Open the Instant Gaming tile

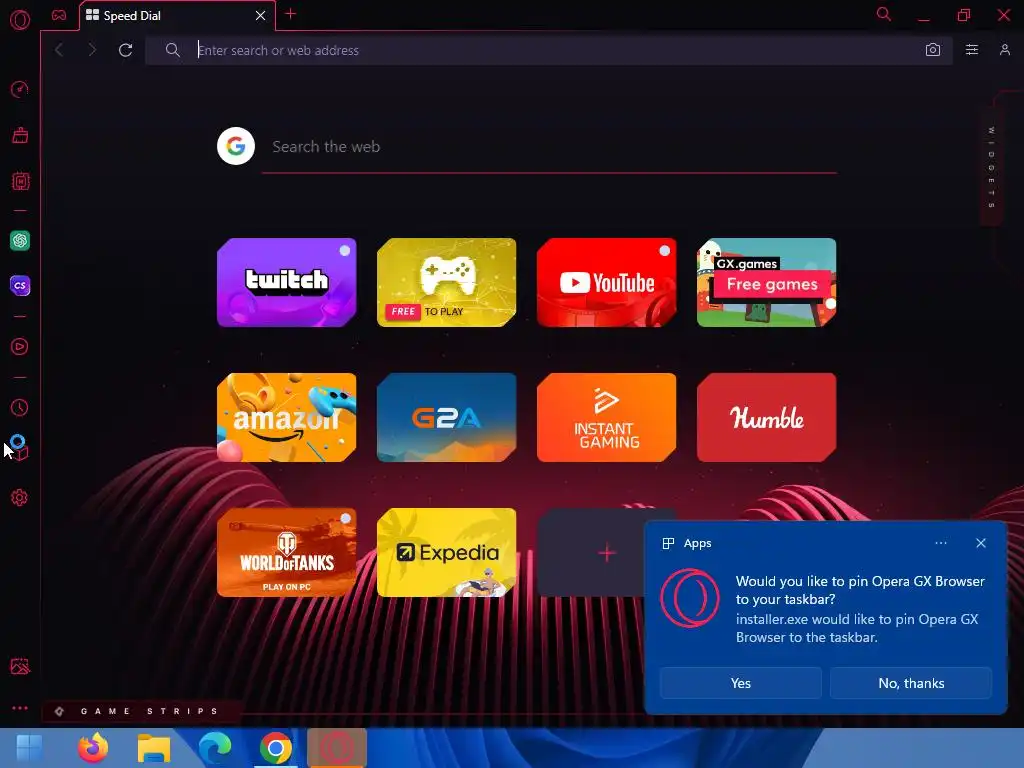607,417
